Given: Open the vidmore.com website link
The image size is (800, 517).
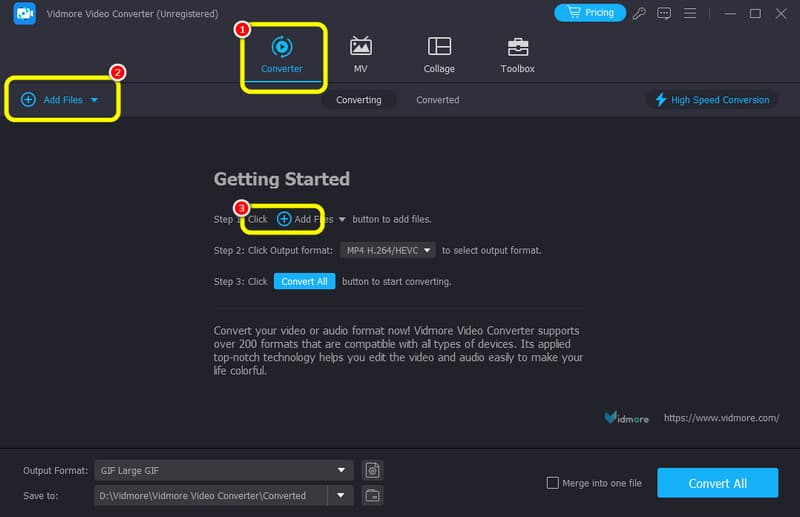Looking at the screenshot, I should pos(721,418).
